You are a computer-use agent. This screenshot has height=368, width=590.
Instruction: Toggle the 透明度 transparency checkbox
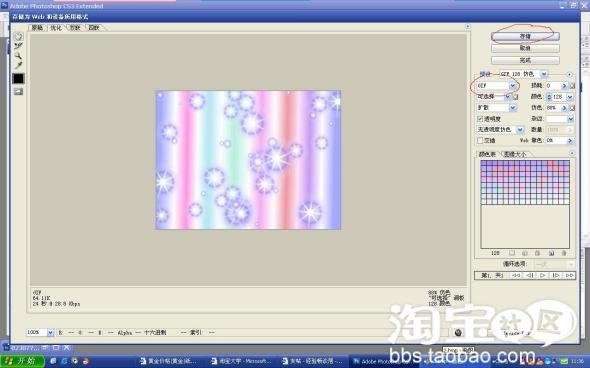(x=480, y=119)
